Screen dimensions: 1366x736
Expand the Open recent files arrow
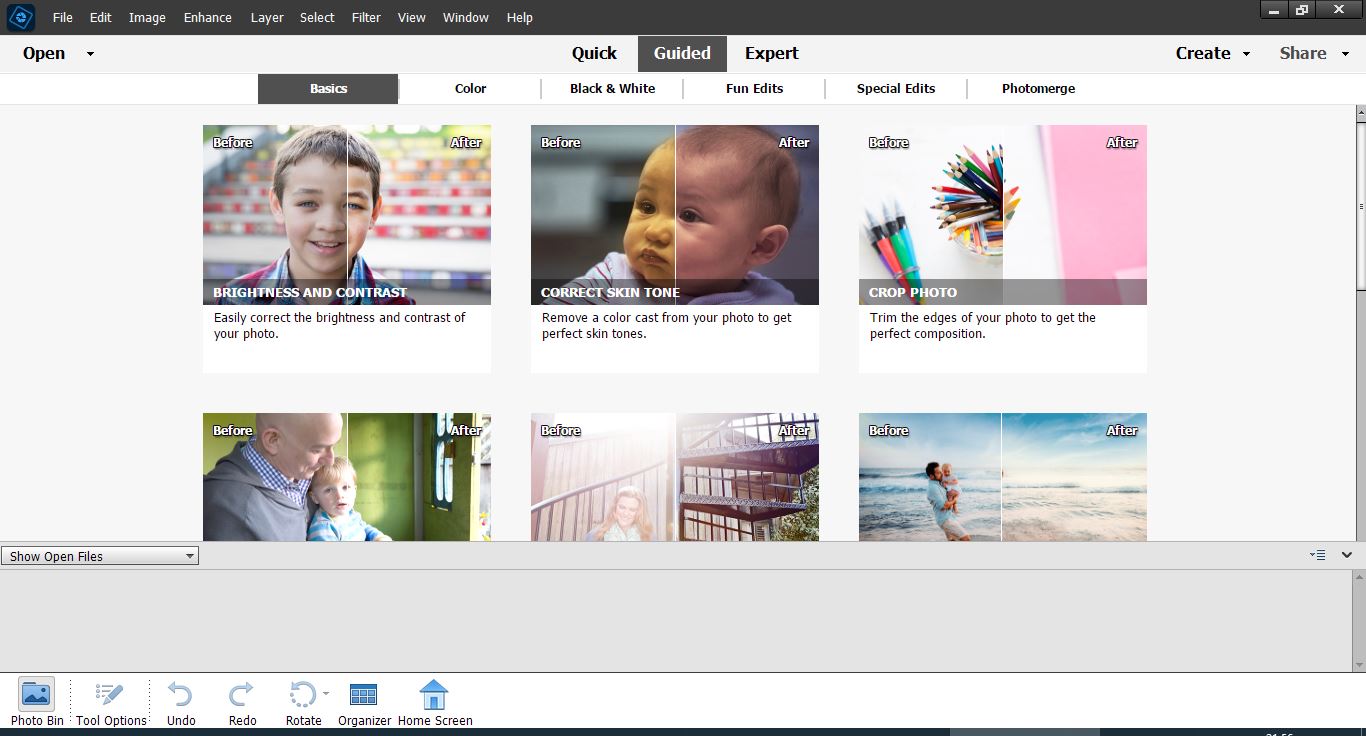pos(90,54)
